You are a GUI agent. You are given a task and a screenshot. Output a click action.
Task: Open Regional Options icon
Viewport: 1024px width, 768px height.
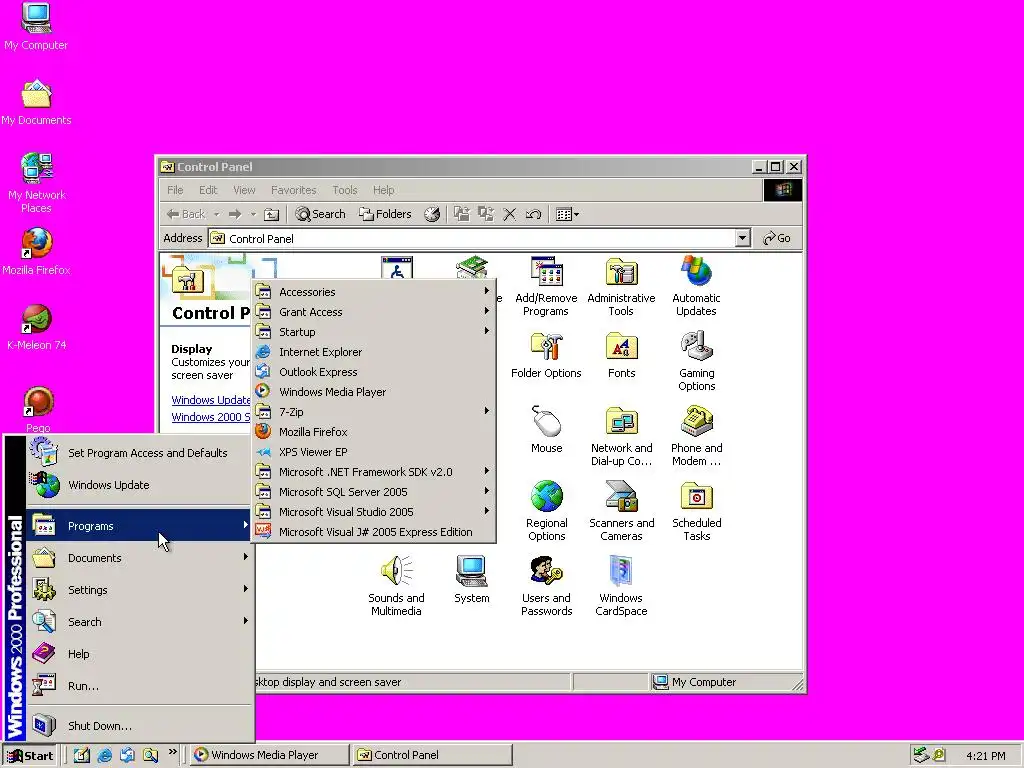click(x=546, y=511)
